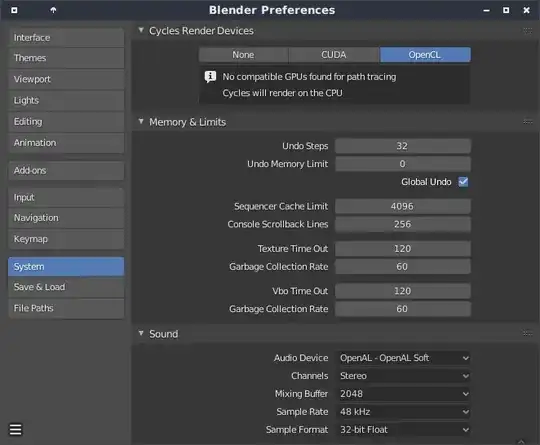Toggle the Global Undo checkbox
540x445 pixels.
click(x=463, y=182)
